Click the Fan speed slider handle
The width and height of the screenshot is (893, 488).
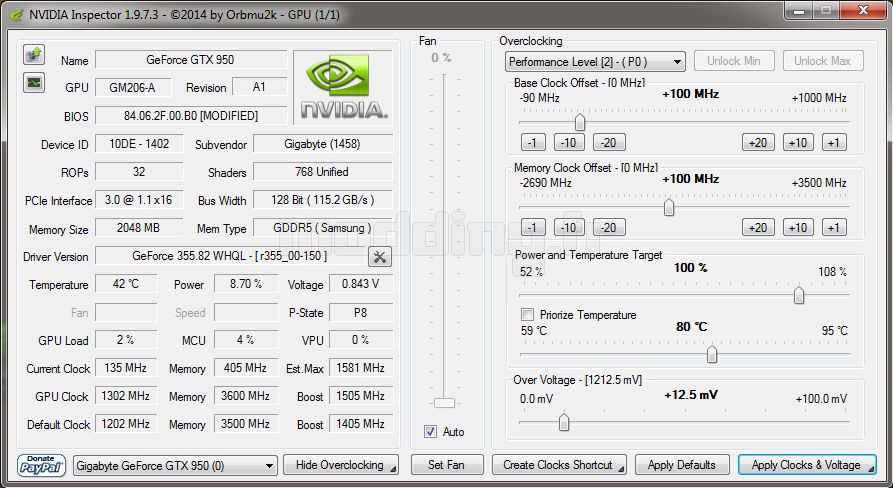[x=444, y=403]
